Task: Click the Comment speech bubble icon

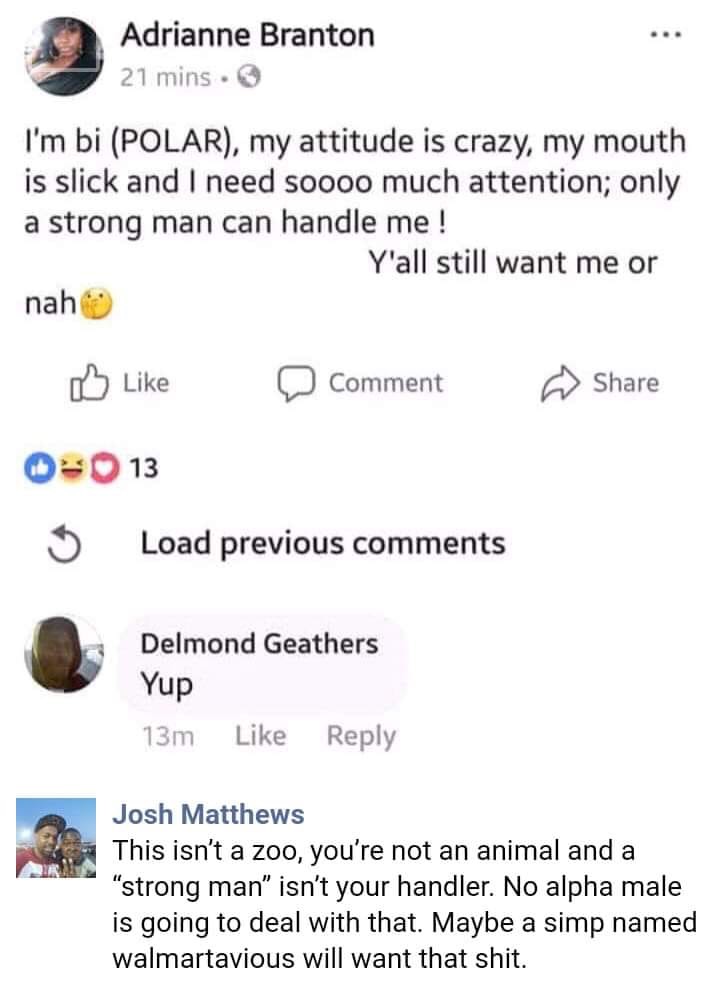Action: [x=297, y=383]
